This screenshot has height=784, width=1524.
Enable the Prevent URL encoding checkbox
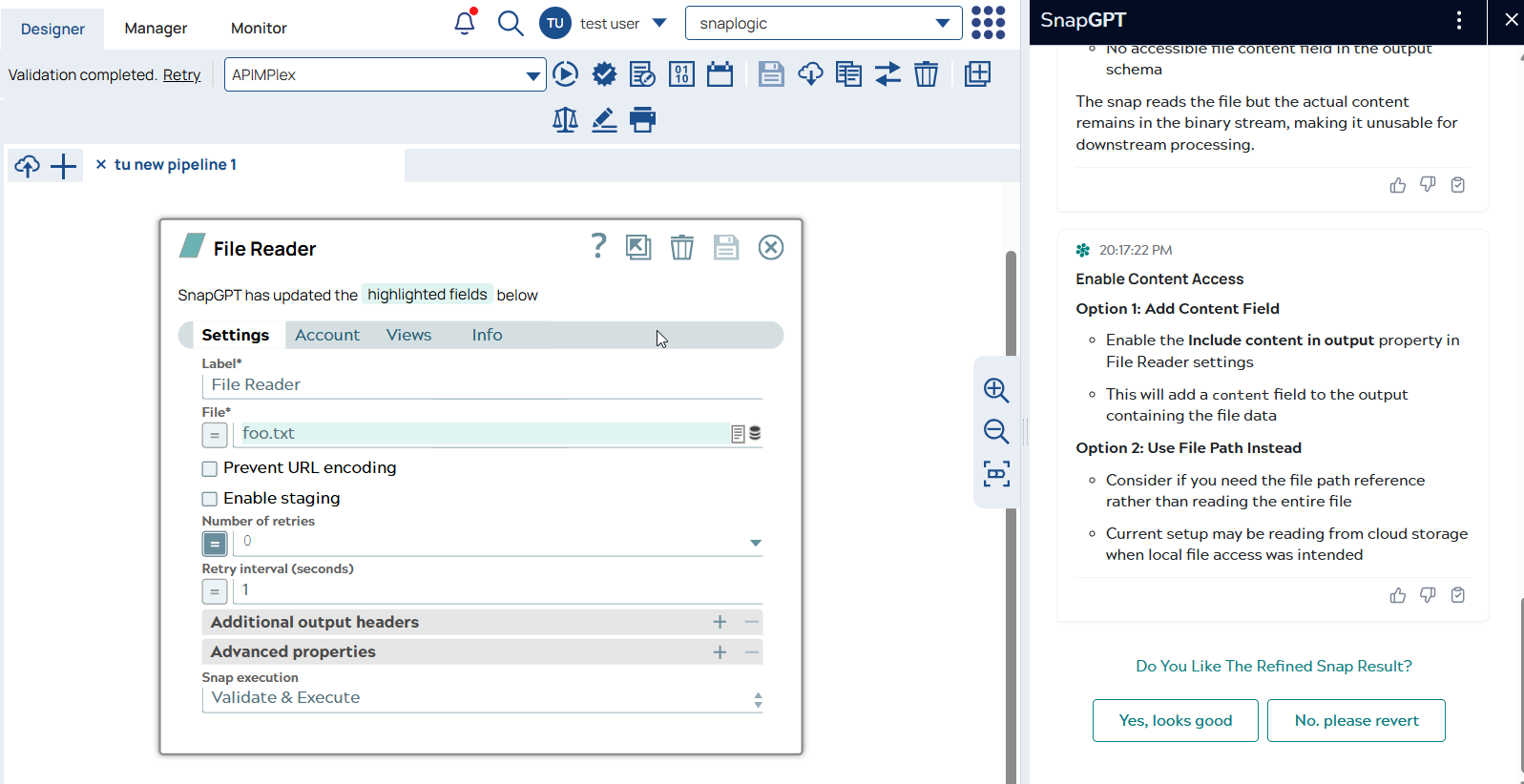pos(210,468)
